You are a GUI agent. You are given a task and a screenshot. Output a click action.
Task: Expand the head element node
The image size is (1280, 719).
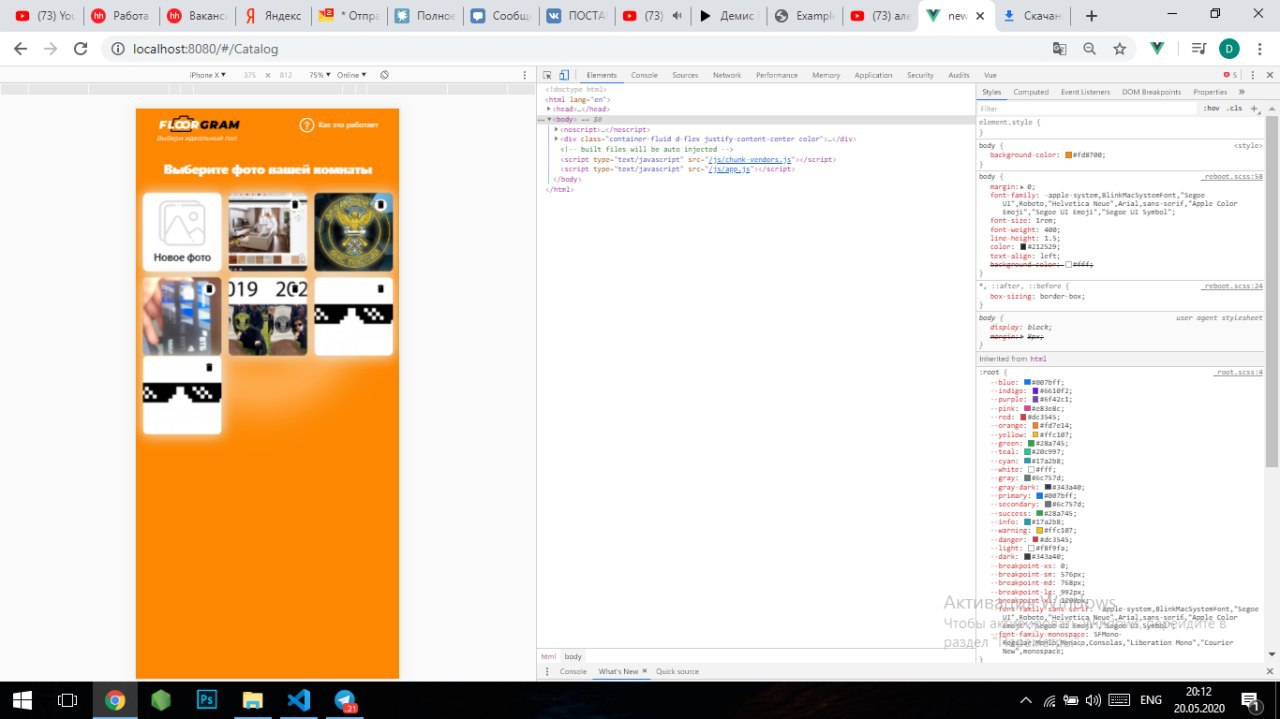click(549, 109)
